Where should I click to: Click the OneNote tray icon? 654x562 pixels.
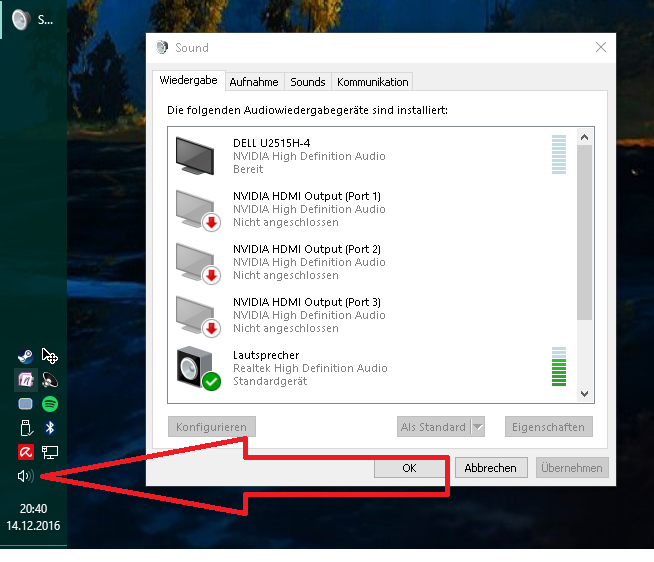click(x=26, y=380)
